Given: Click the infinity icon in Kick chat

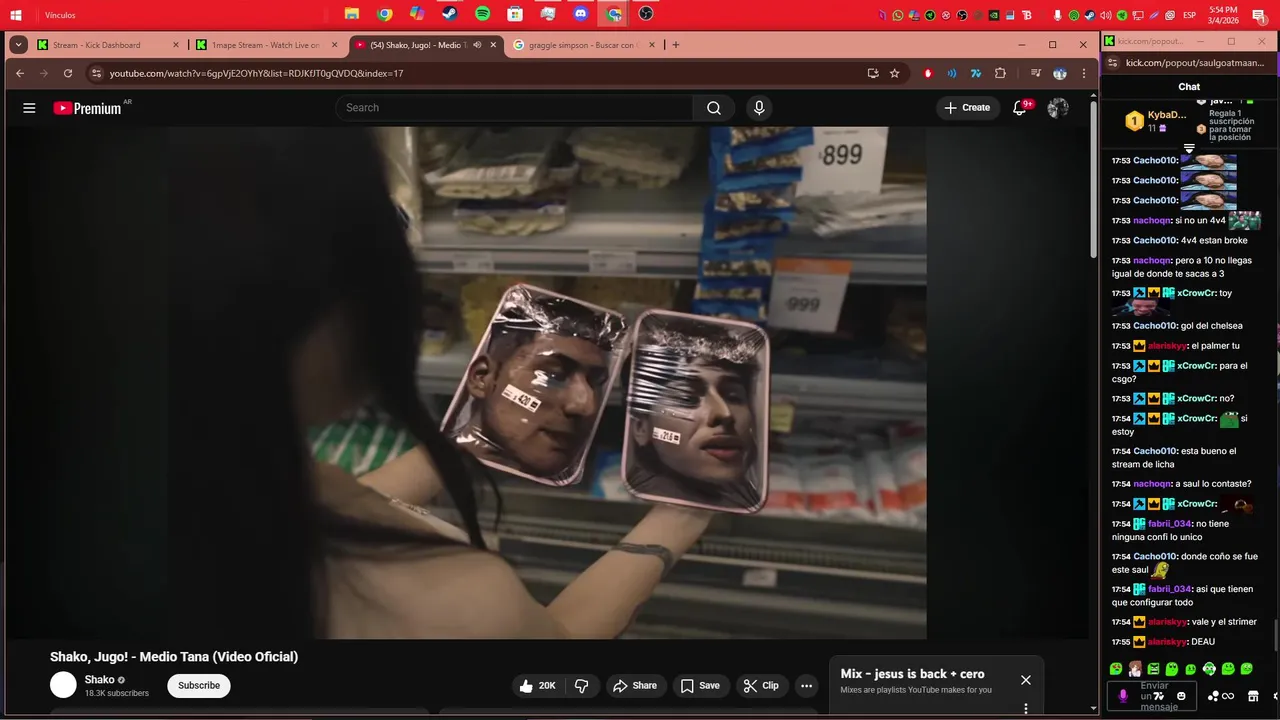Looking at the screenshot, I should [x=1228, y=696].
